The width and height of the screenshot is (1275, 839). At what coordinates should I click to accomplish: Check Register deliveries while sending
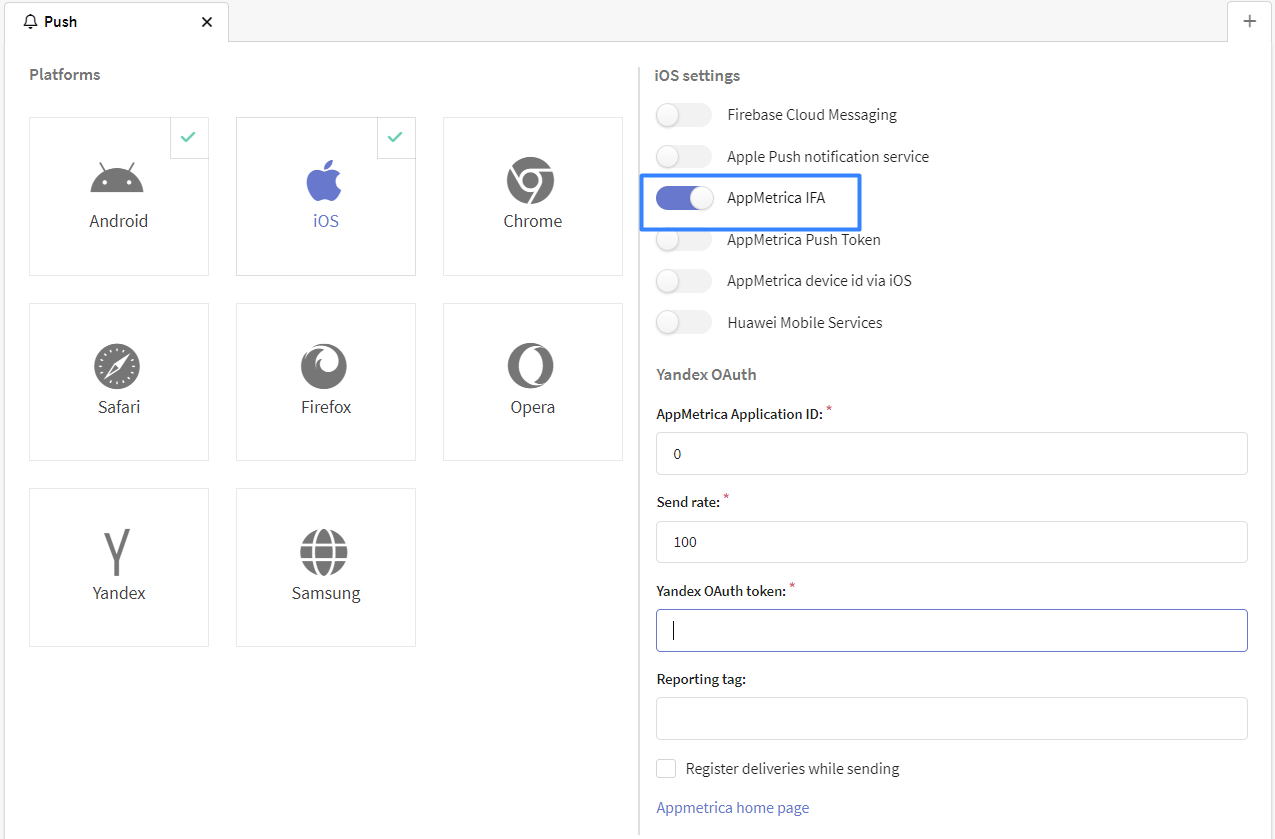click(666, 768)
